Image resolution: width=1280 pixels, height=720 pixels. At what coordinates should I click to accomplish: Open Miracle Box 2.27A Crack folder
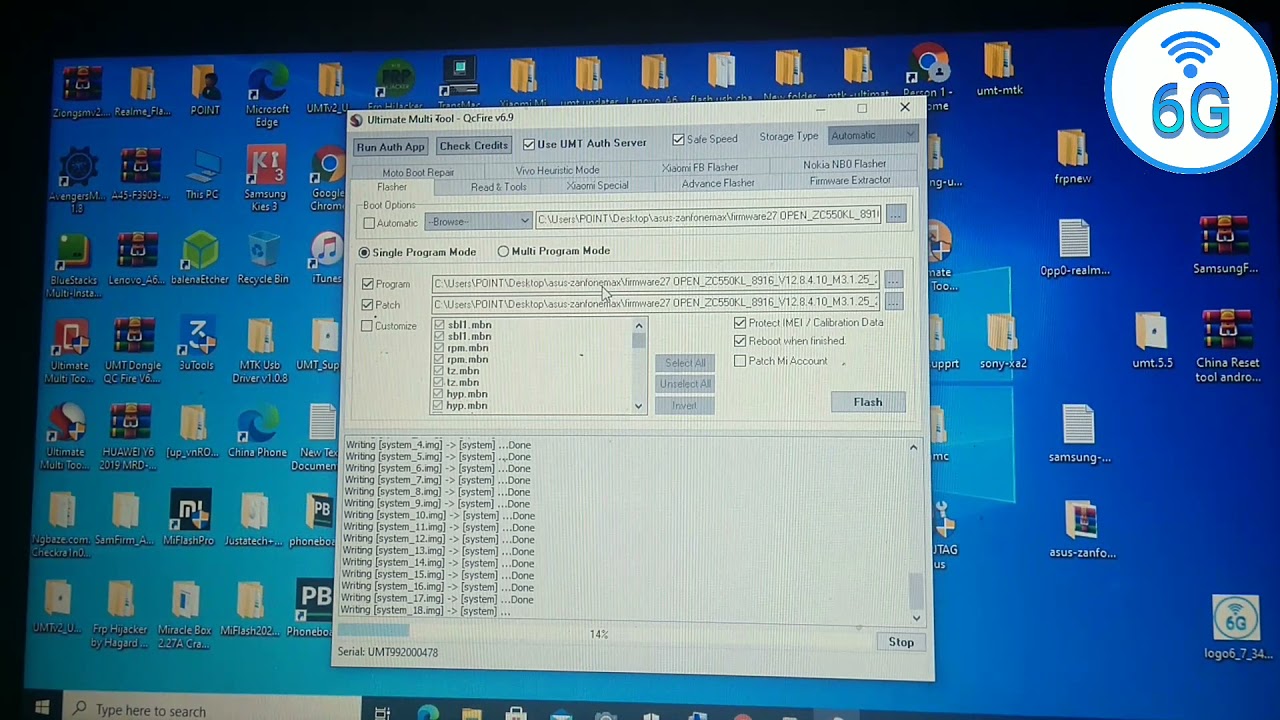click(184, 614)
